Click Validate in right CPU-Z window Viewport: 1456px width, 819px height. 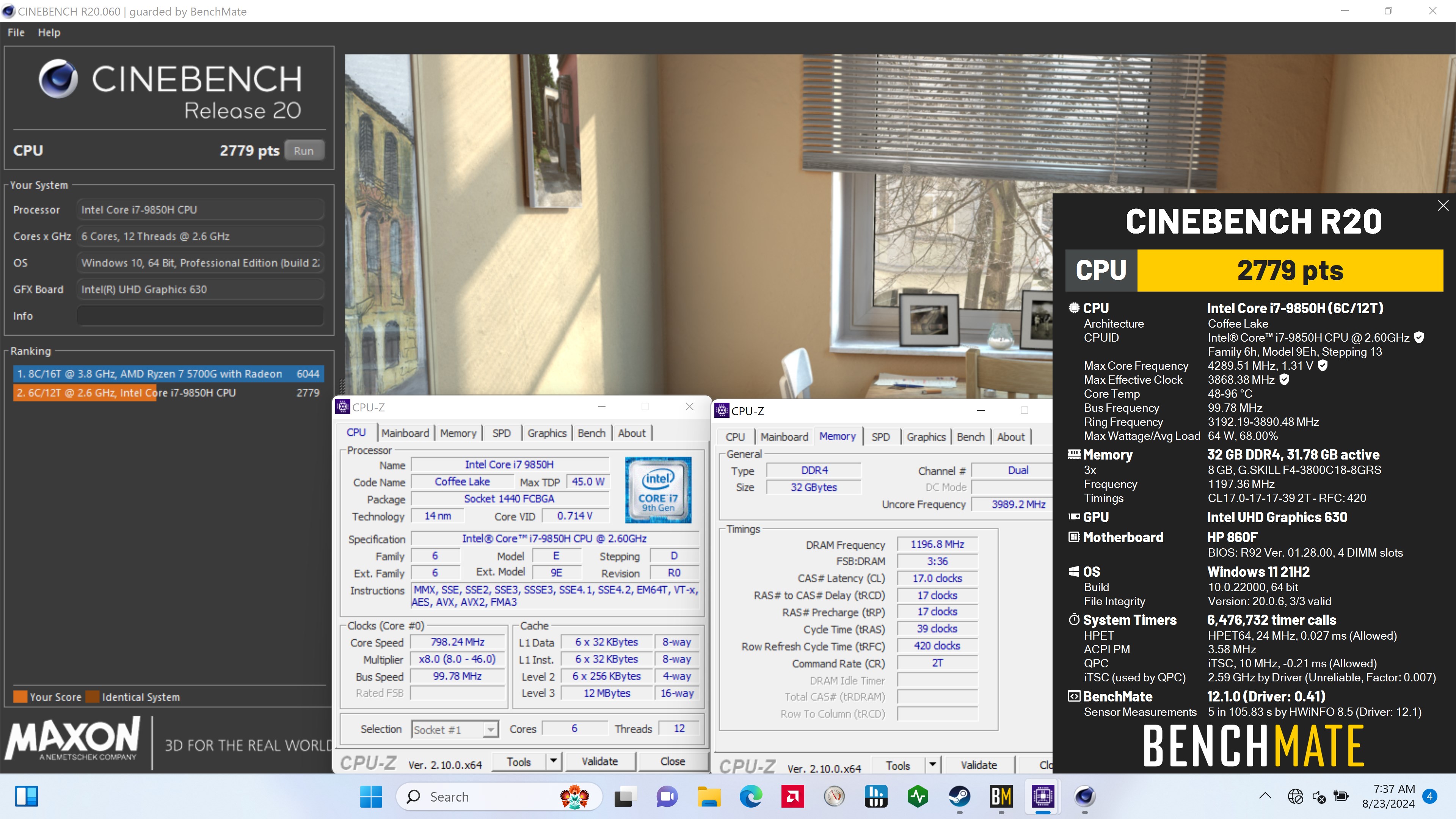click(x=979, y=765)
